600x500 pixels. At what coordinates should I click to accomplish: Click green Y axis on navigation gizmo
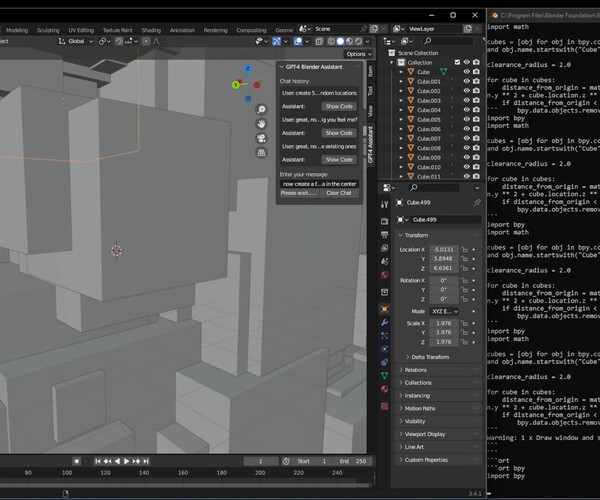click(x=236, y=85)
